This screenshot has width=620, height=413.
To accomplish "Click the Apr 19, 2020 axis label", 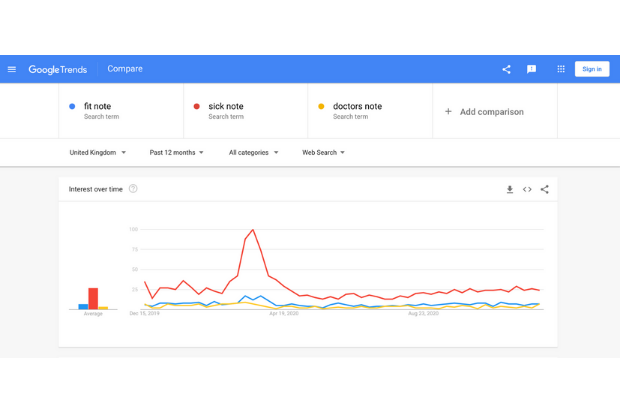I will click(x=284, y=313).
